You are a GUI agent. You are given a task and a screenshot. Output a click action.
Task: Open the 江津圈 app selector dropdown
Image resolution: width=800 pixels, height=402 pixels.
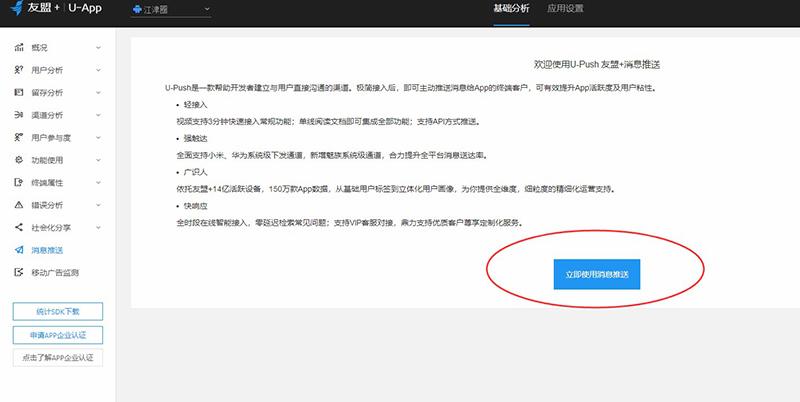(171, 10)
